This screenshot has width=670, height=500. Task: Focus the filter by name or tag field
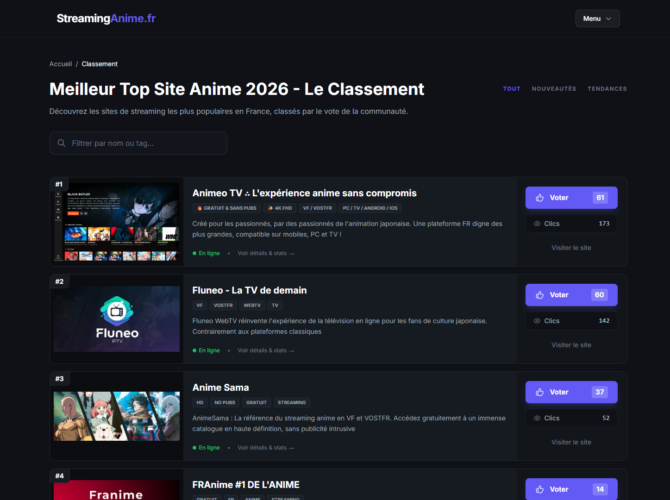(x=138, y=143)
